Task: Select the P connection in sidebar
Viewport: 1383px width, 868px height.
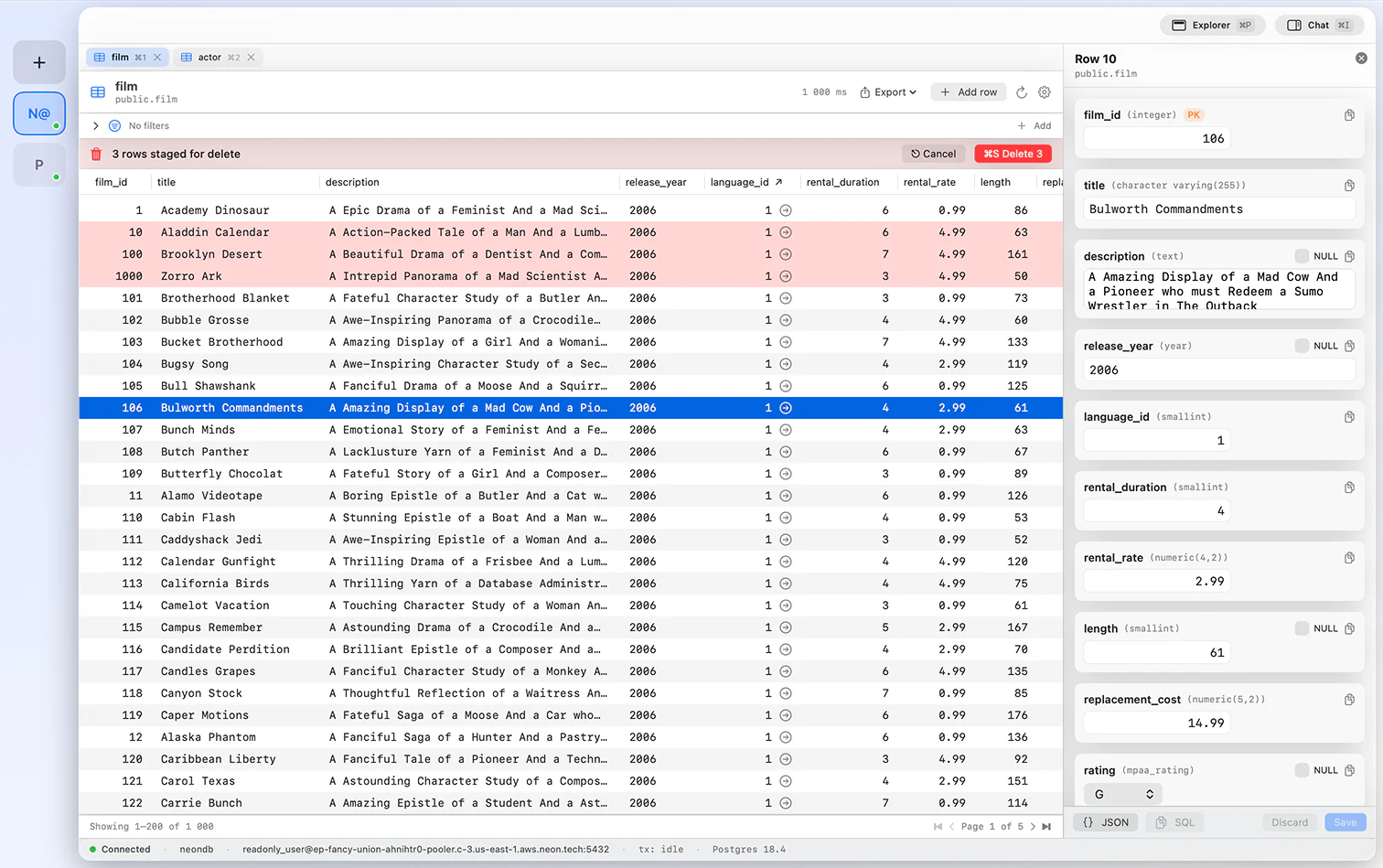Action: coord(39,165)
